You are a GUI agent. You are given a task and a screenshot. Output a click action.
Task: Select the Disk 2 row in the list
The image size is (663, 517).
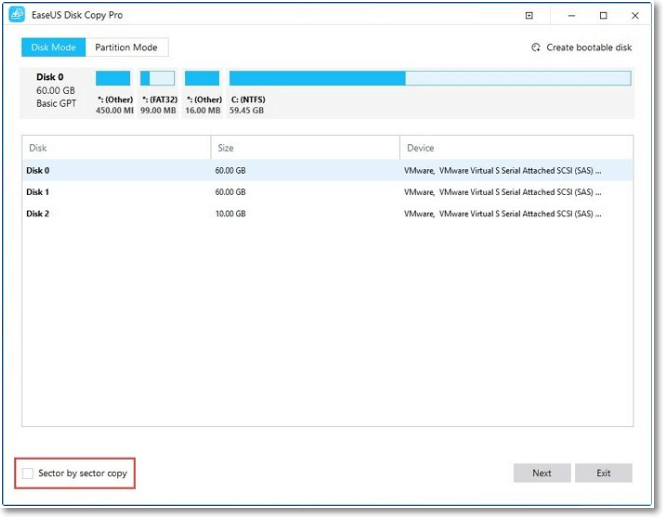pyautogui.click(x=328, y=213)
